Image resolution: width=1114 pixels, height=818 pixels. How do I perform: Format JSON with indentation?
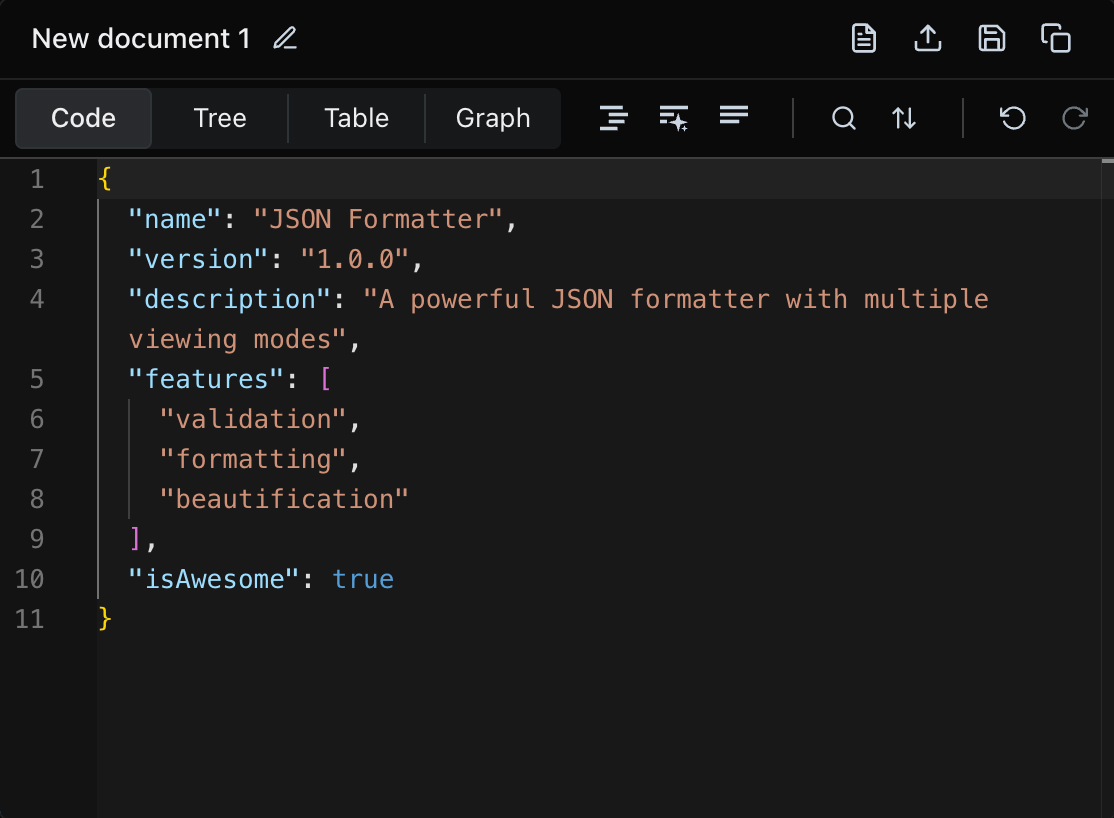coord(613,118)
